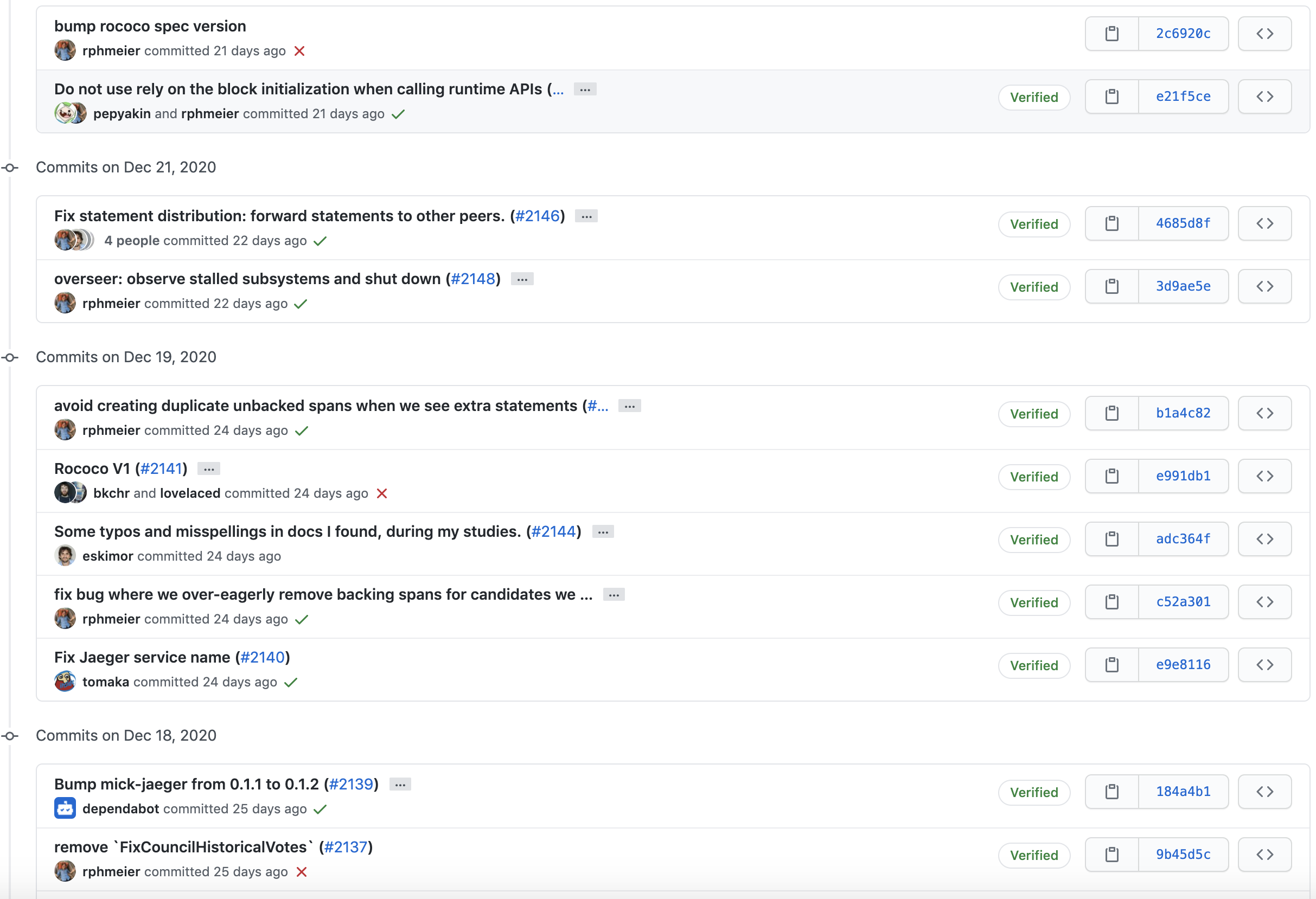This screenshot has width=1316, height=899.
Task: Click Verified badge on commit 9b45d5c
Action: click(1033, 855)
